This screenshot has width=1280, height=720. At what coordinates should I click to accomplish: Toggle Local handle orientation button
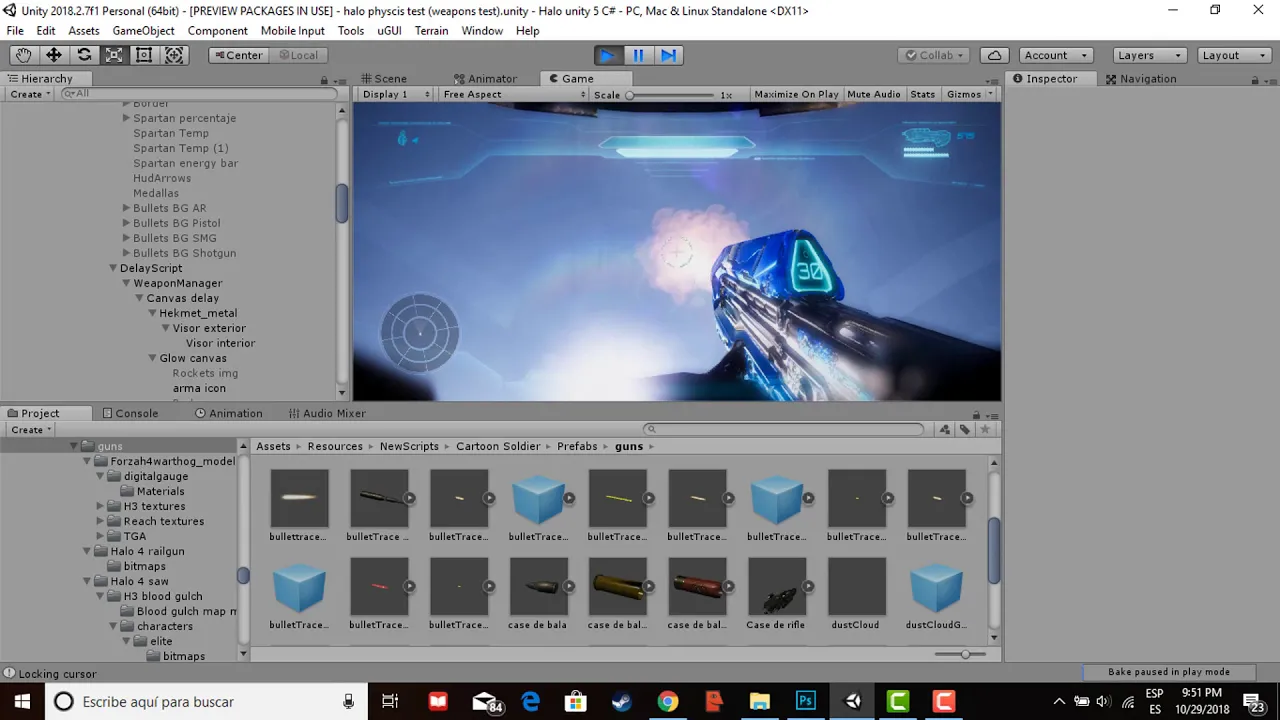coord(298,55)
